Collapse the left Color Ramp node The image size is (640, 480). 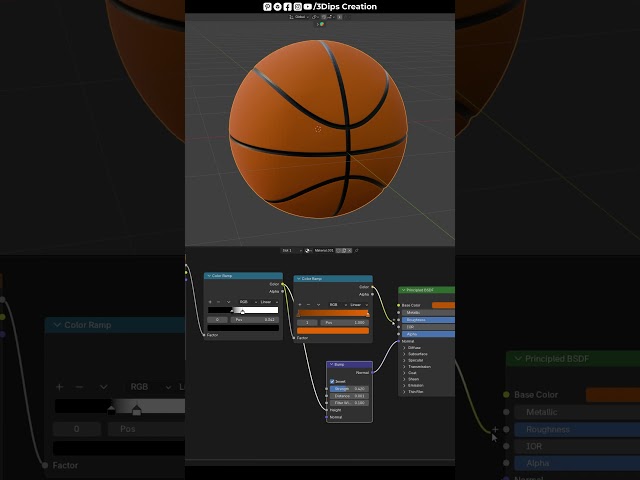209,276
